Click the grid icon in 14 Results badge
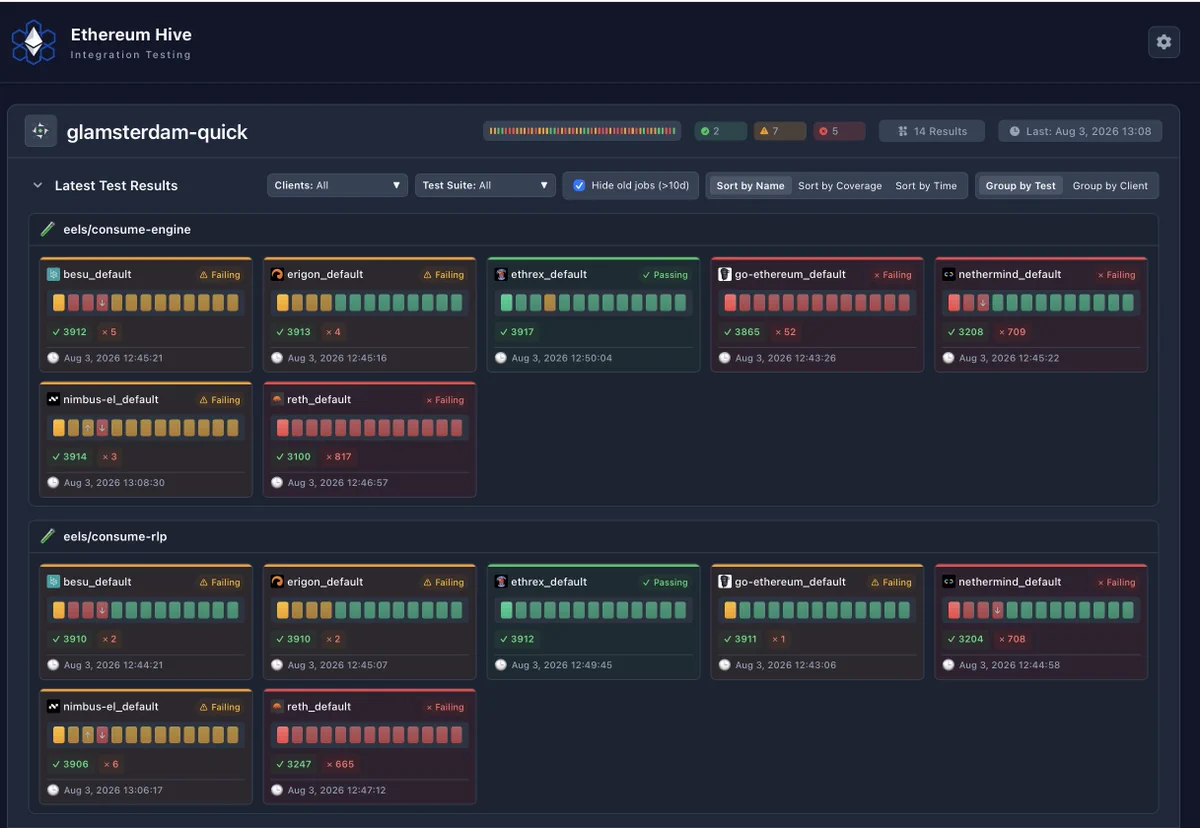The width and height of the screenshot is (1200, 828). coord(903,131)
